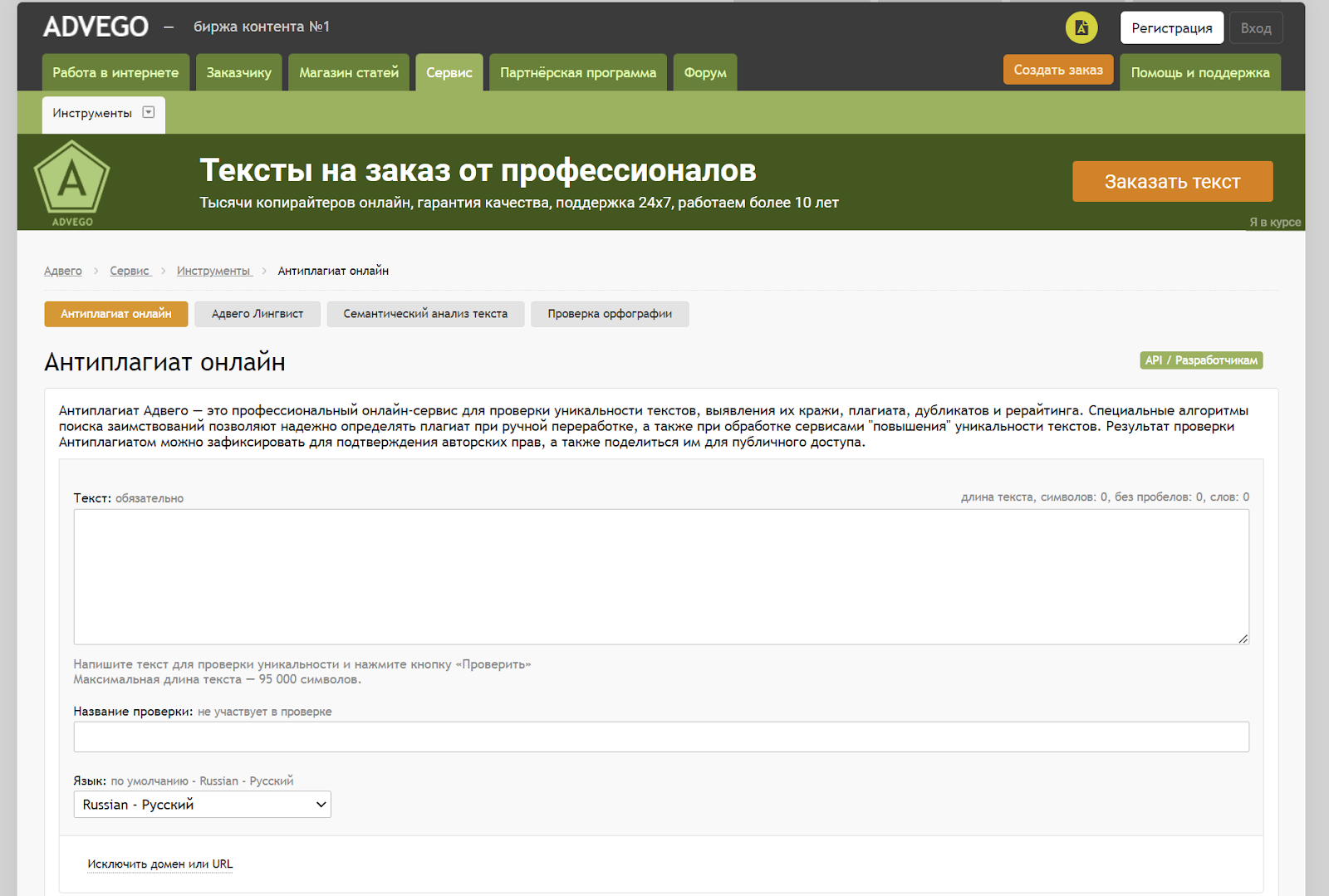
Task: Click the green Advego pentagon banner logo
Action: click(72, 183)
